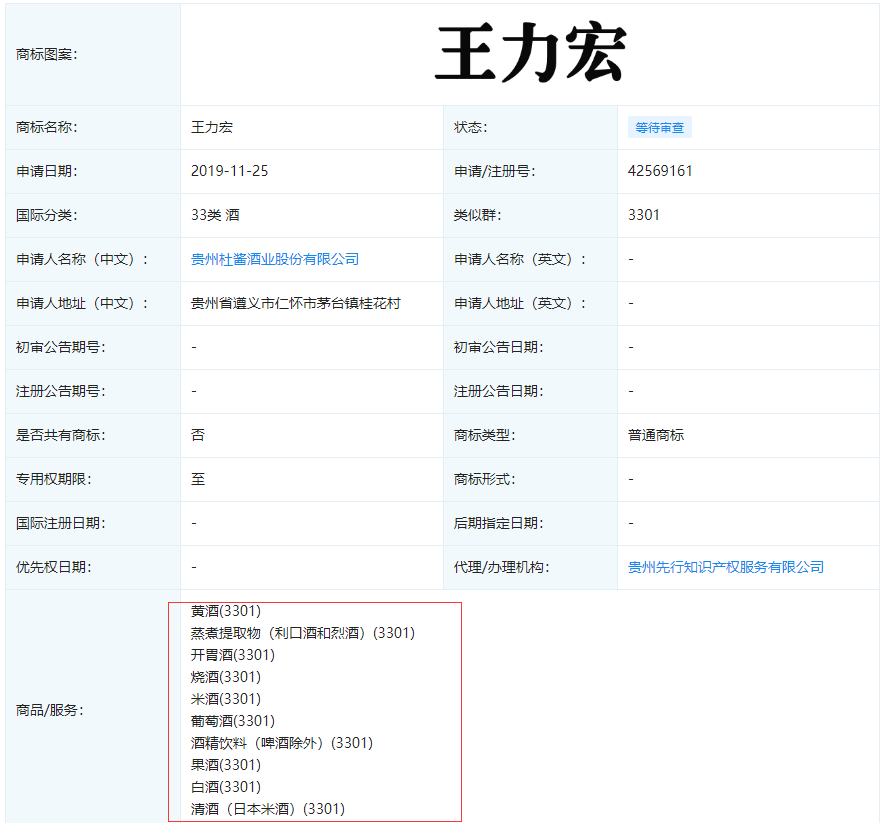Click the 商品/服务 row label
The width and height of the screenshot is (886, 823).
50,710
